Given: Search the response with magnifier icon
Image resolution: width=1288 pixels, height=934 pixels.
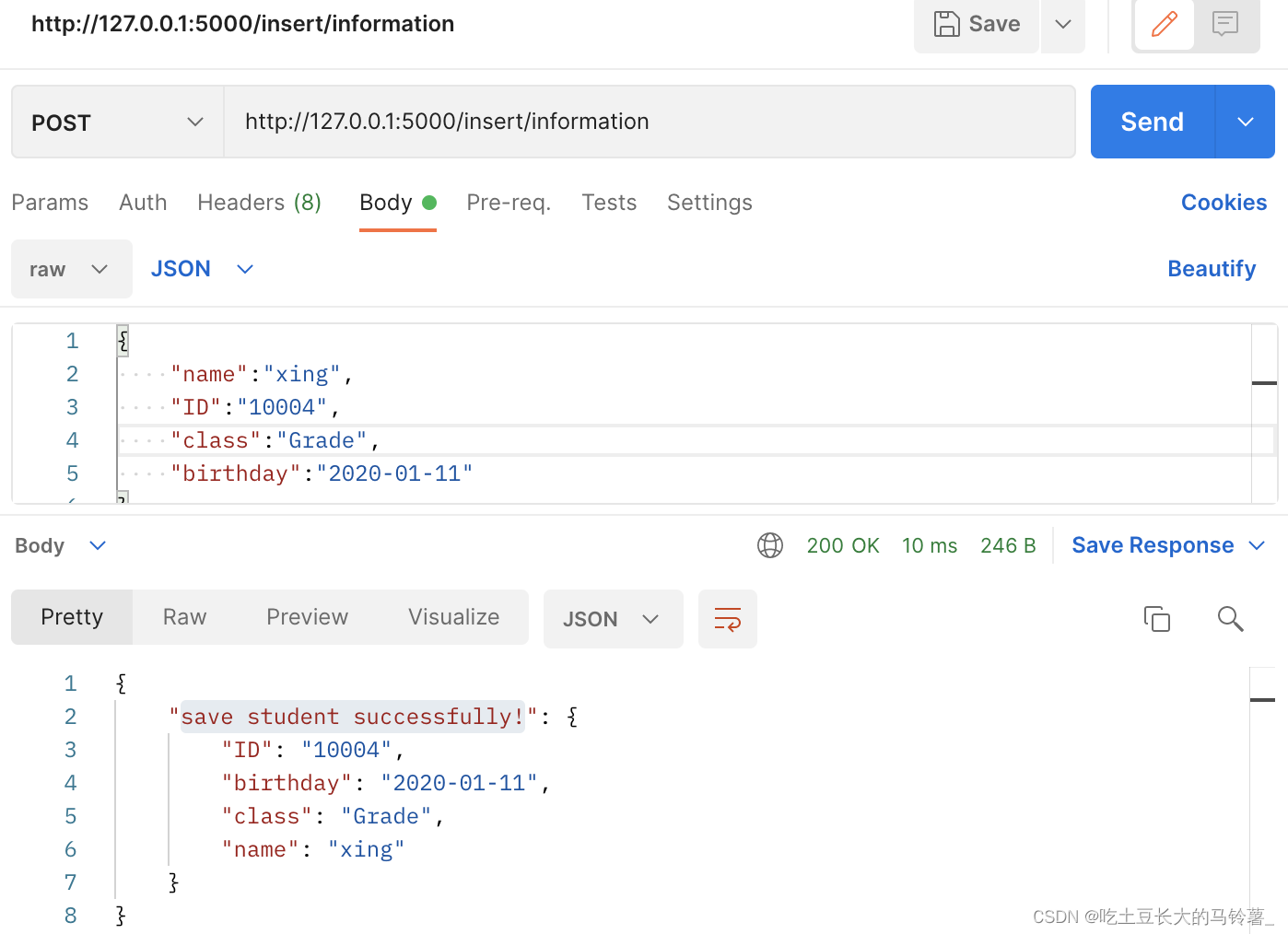Looking at the screenshot, I should 1230,619.
